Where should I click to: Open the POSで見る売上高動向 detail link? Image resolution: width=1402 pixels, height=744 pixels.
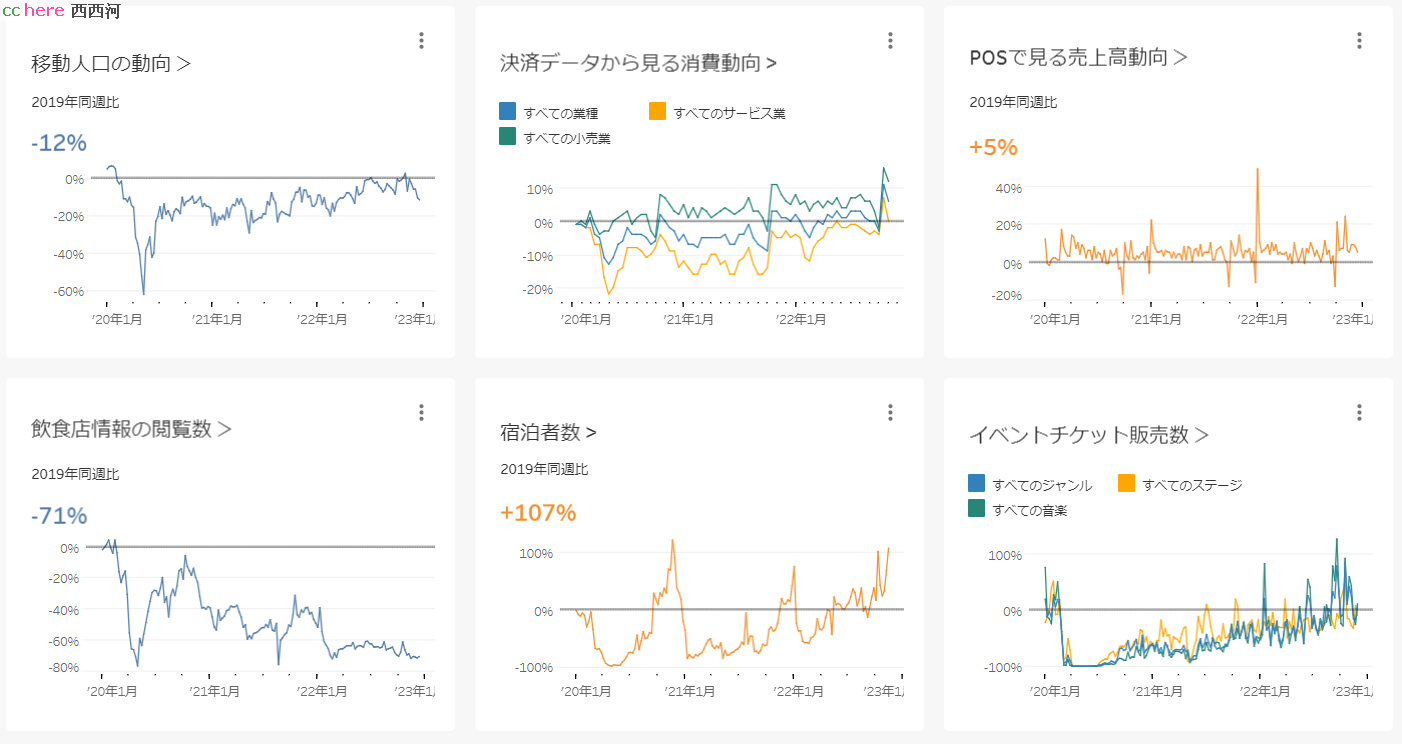(x=1078, y=57)
